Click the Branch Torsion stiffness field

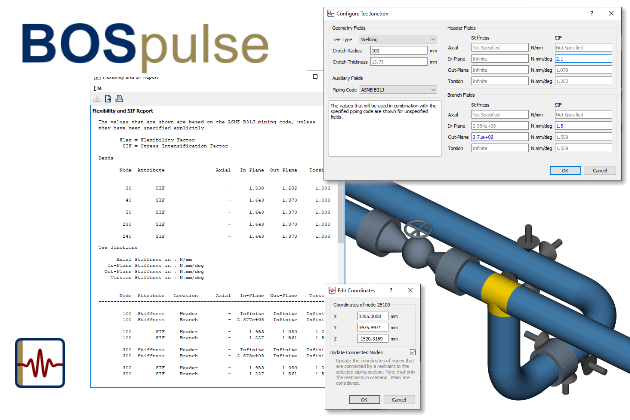pyautogui.click(x=499, y=148)
